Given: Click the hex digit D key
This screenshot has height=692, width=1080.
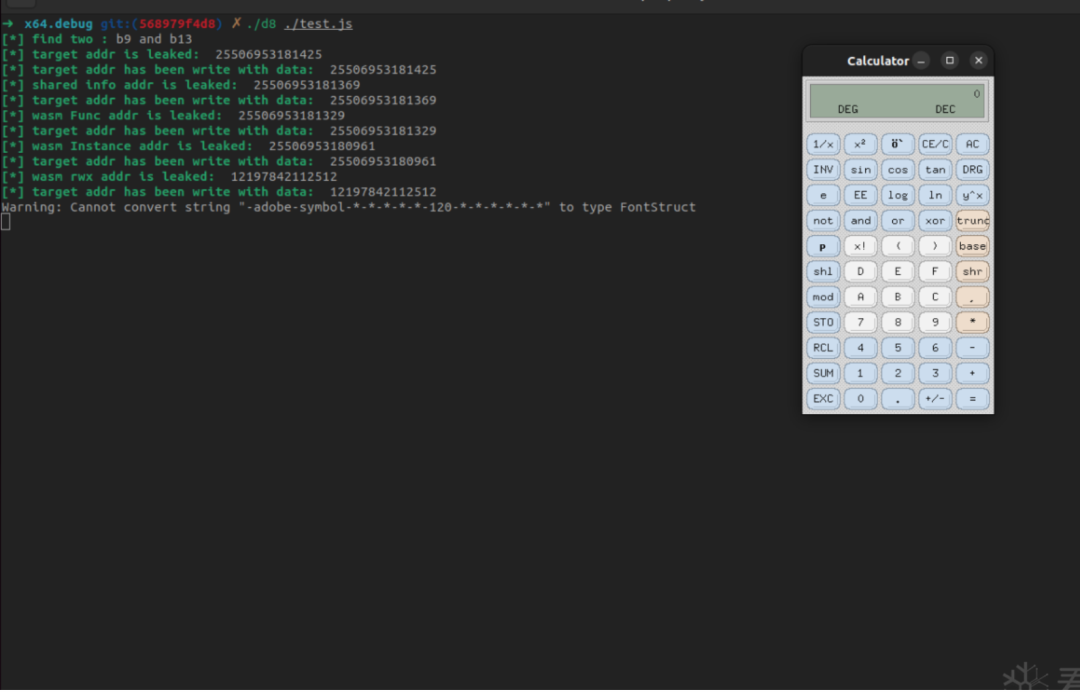Looking at the screenshot, I should click(x=860, y=271).
